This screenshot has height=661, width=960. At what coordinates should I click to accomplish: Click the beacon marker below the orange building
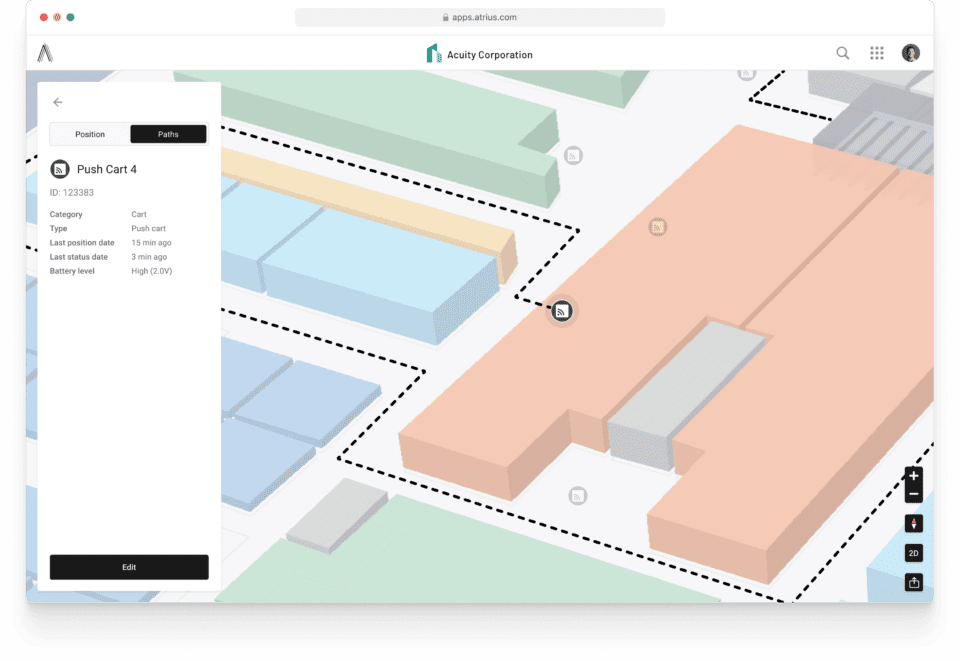tap(577, 495)
